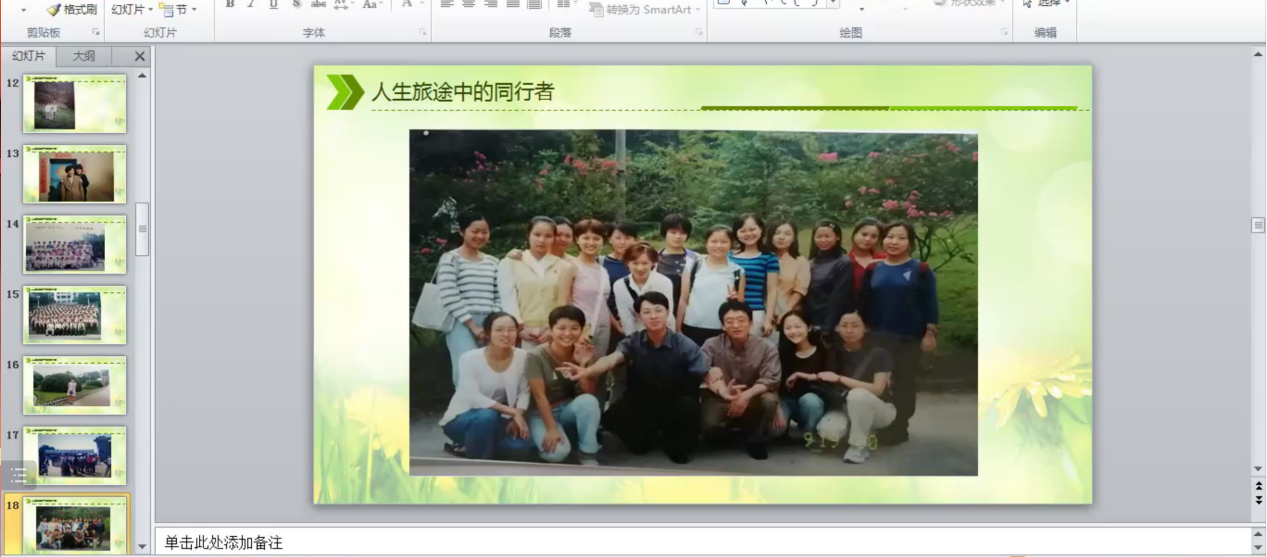The image size is (1267, 557).
Task: Toggle strikethrough (abc) formatting
Action: 319,4
